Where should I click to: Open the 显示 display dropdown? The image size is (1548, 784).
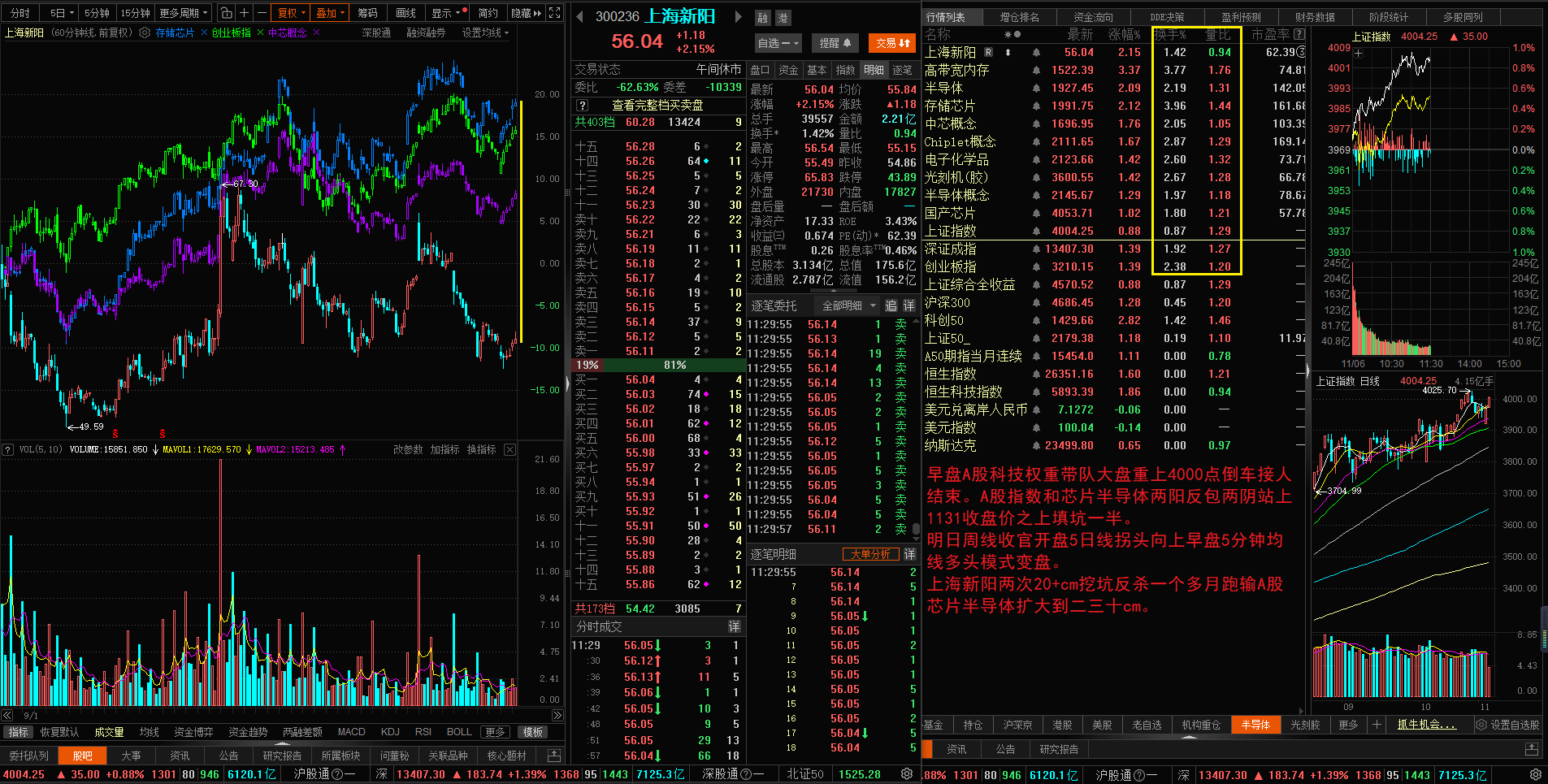pyautogui.click(x=445, y=13)
